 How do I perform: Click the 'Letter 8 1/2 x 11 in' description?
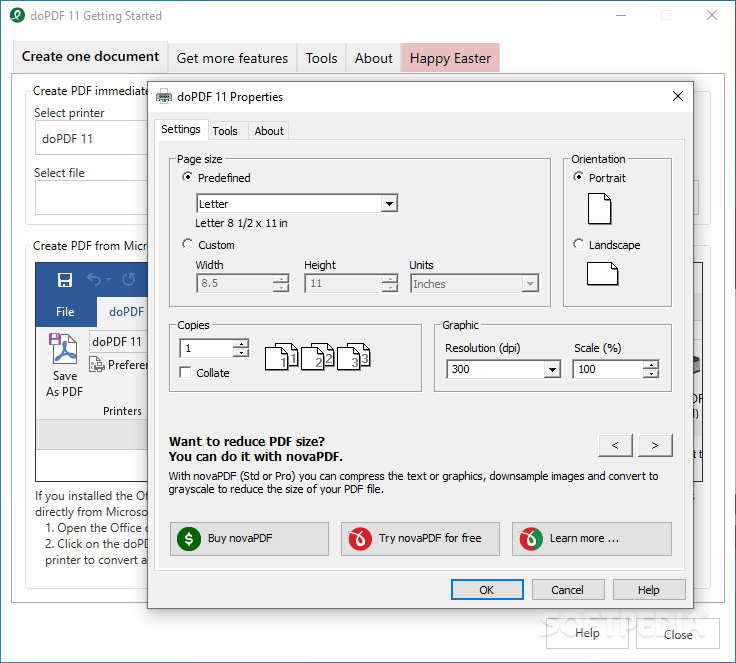(x=241, y=223)
